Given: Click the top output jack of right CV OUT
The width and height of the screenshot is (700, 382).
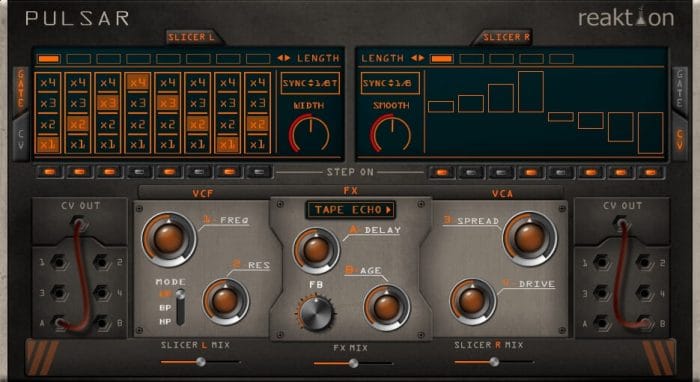Looking at the screenshot, I should (x=621, y=223).
